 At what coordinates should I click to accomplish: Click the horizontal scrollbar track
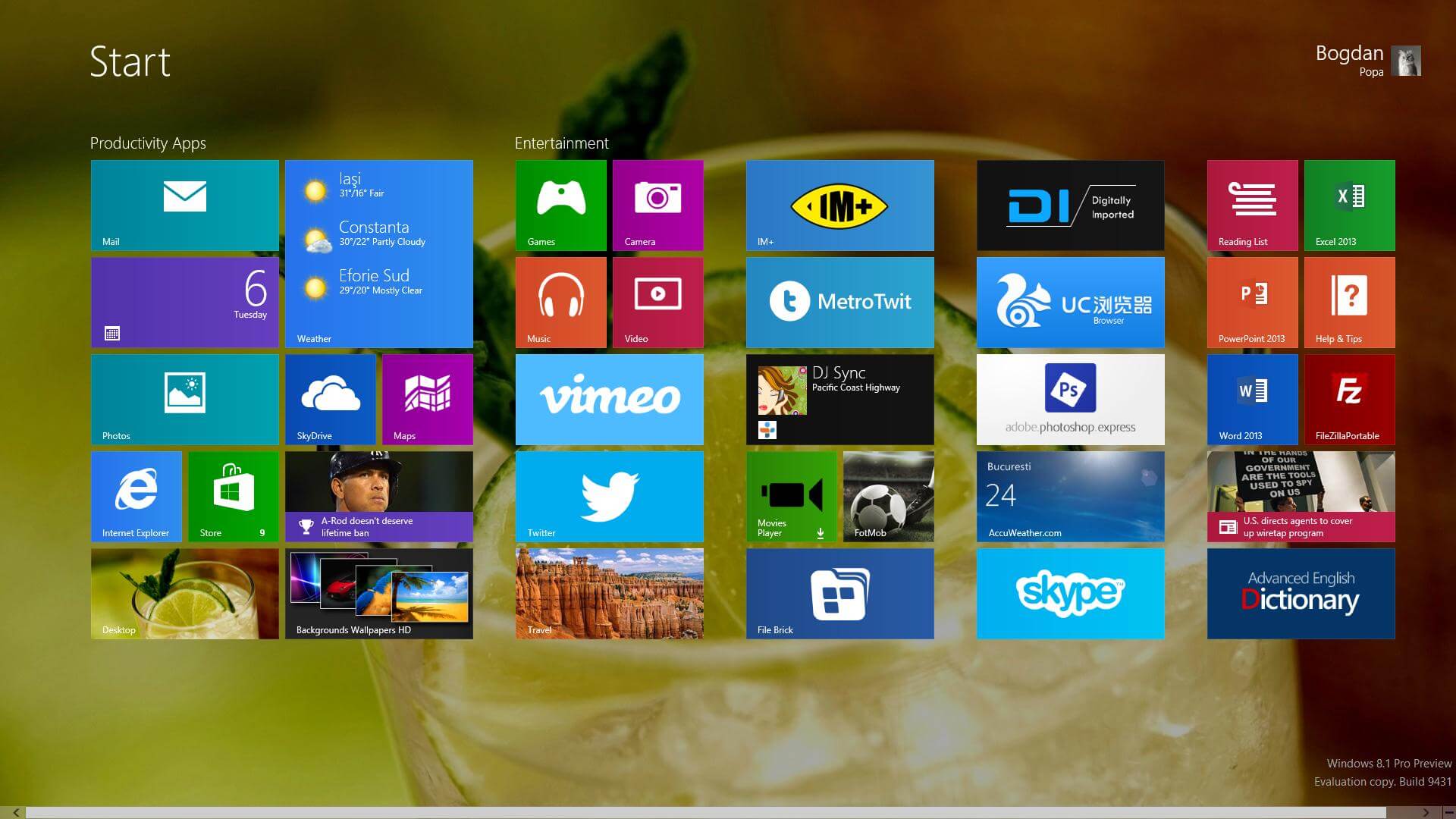[705, 813]
